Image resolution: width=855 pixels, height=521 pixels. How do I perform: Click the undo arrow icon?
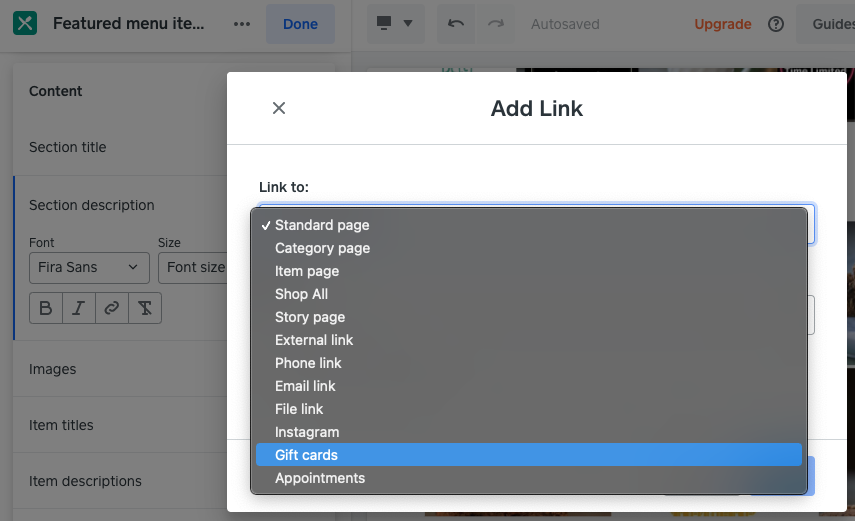[x=456, y=24]
